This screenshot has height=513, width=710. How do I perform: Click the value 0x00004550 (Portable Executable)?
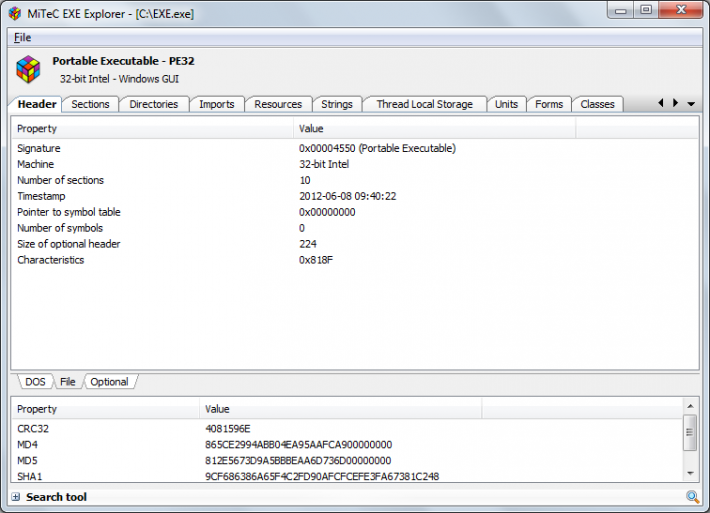click(377, 149)
